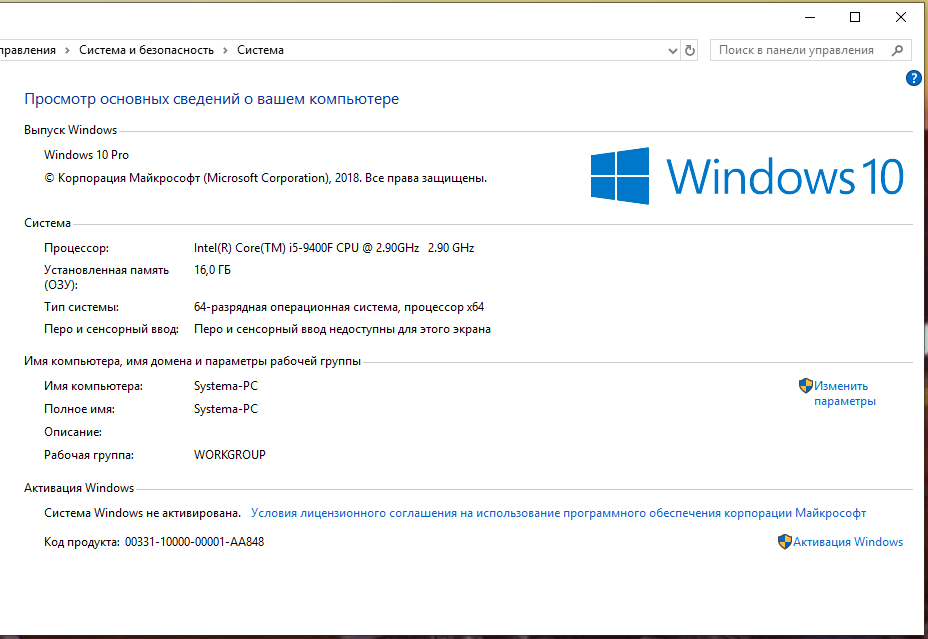Viewport: 928px width, 639px height.
Task: Select the Полное имя value Systema-PC
Action: click(226, 409)
